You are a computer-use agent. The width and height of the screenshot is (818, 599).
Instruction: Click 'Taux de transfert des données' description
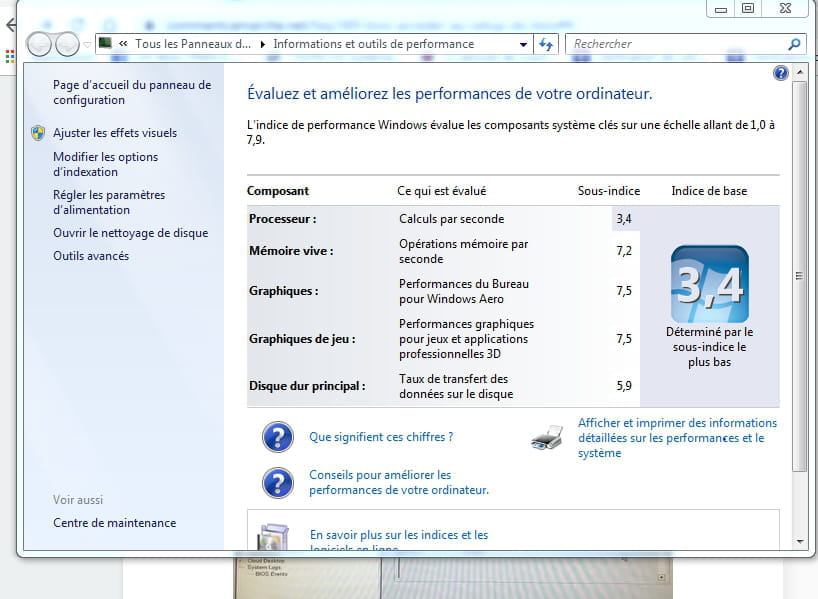pyautogui.click(x=456, y=386)
